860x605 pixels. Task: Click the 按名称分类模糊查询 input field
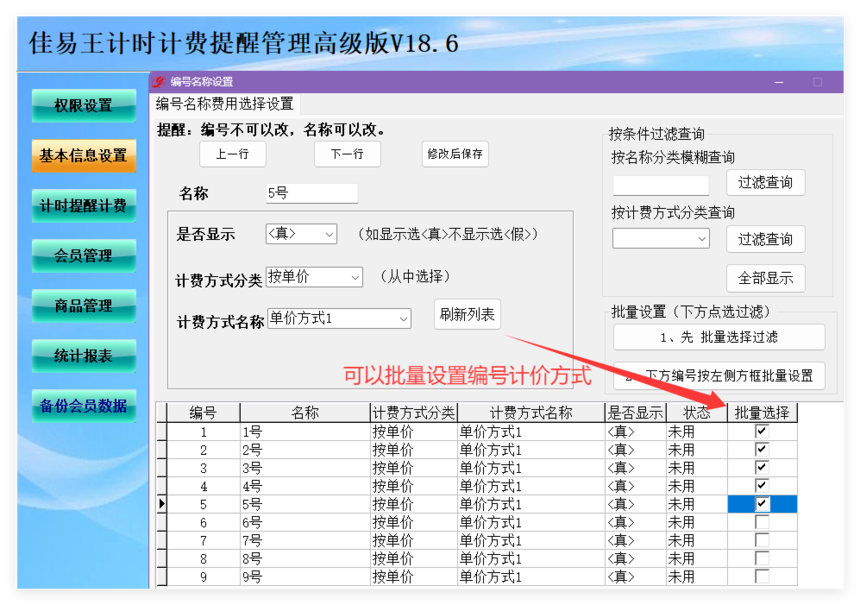pyautogui.click(x=661, y=185)
